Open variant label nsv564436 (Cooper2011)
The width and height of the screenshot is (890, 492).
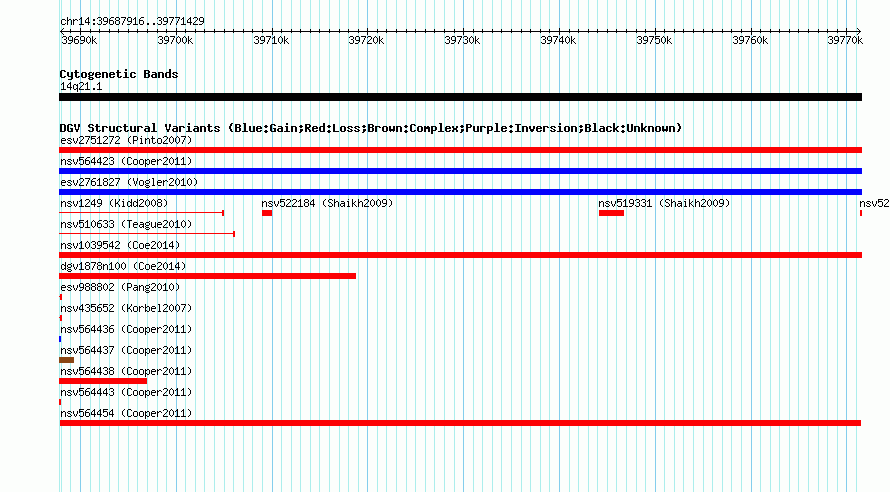click(x=126, y=329)
